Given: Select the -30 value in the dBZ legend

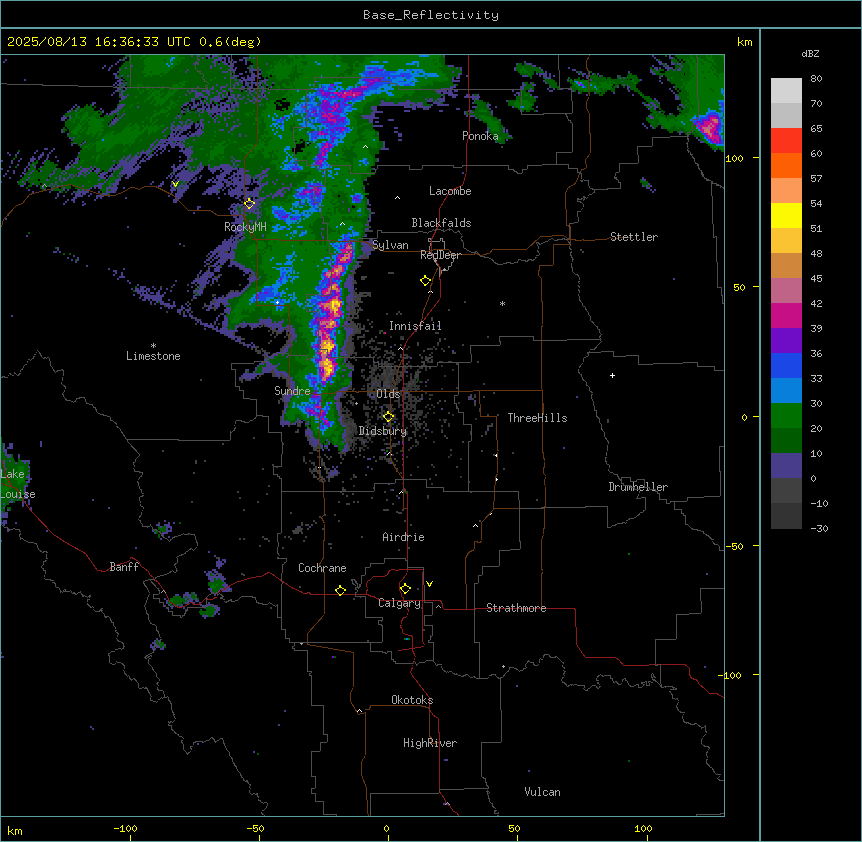Looking at the screenshot, I should tap(819, 529).
